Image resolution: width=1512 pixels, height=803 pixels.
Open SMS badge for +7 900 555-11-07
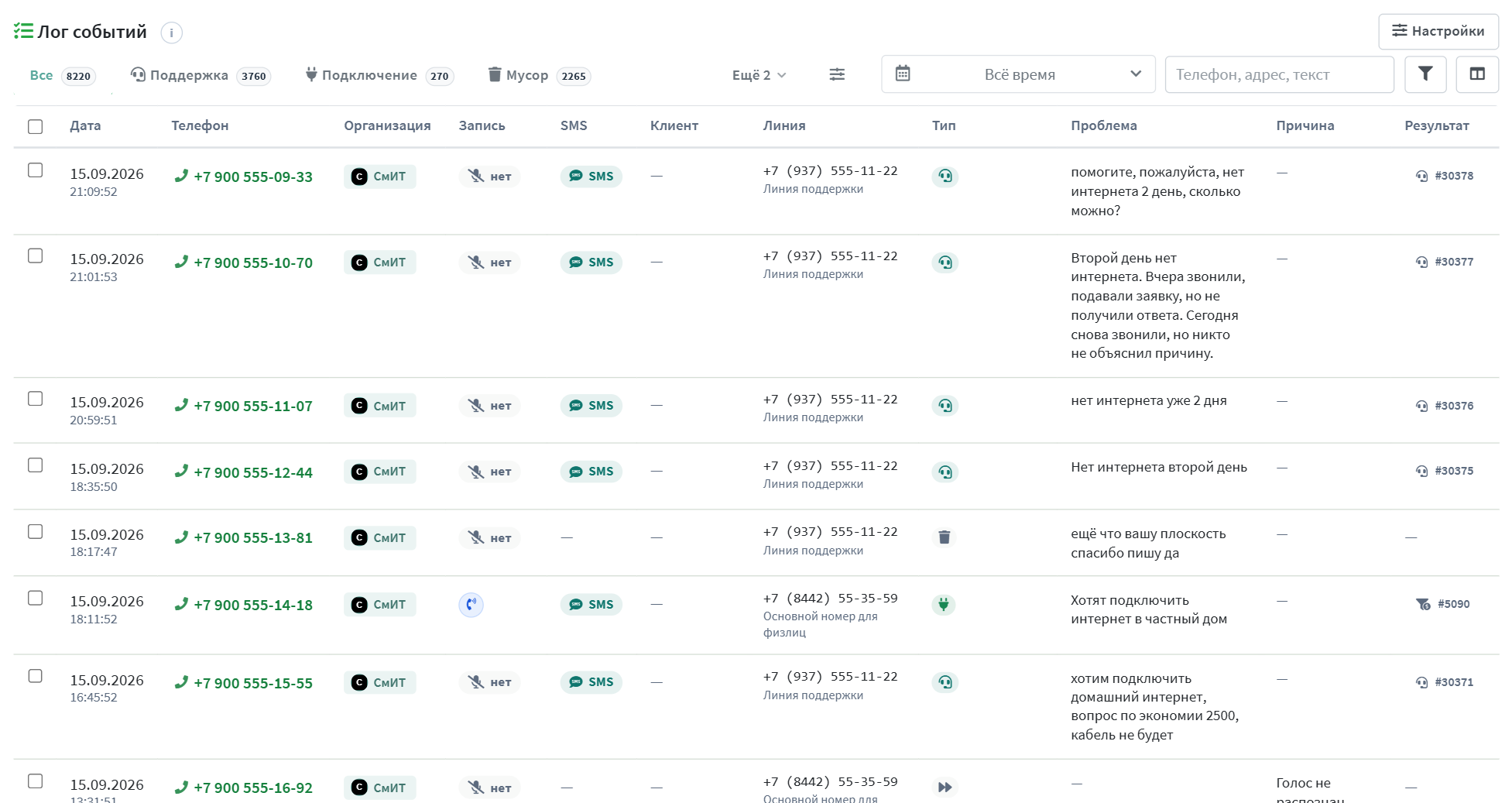pyautogui.click(x=591, y=406)
